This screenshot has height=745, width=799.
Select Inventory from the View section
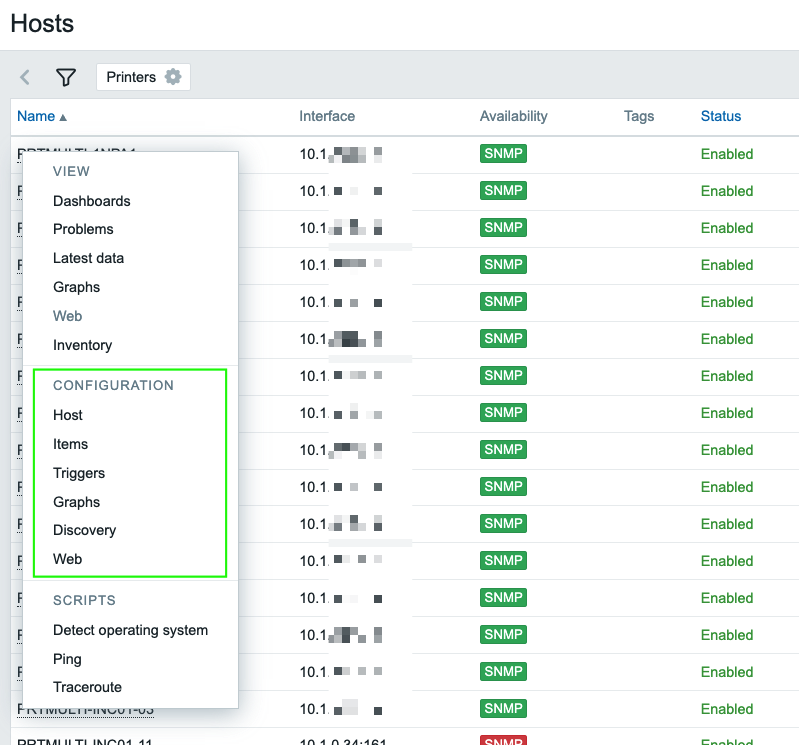pyautogui.click(x=82, y=345)
